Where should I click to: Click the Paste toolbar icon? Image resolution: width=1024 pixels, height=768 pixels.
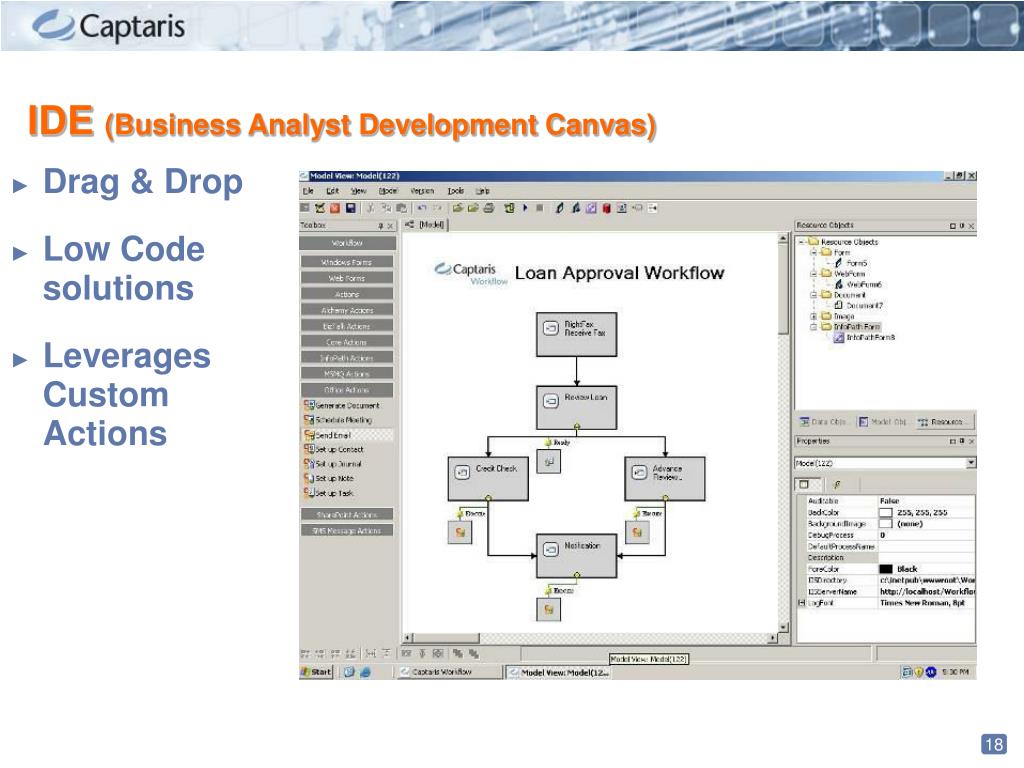401,208
